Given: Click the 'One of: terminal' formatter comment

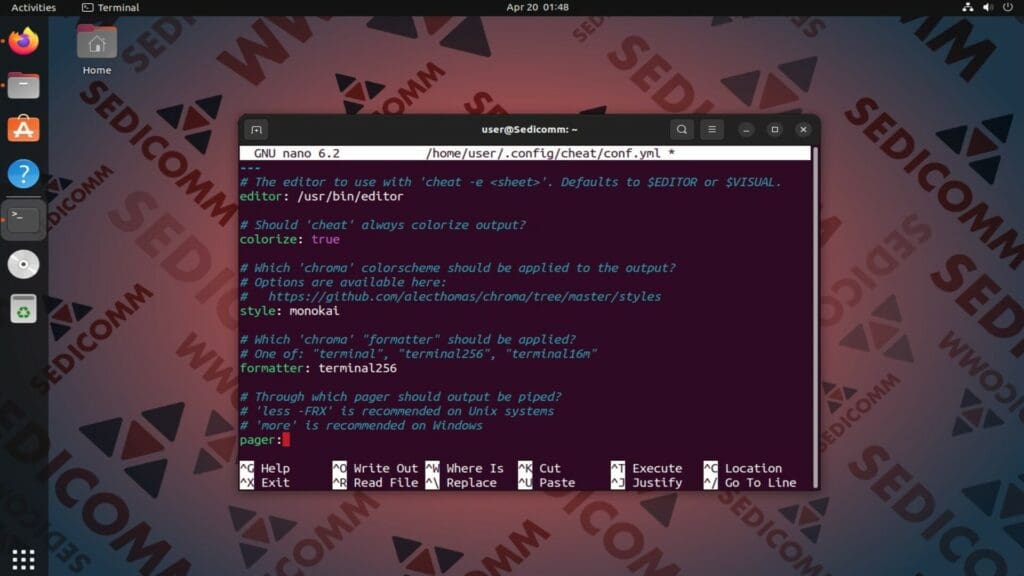Looking at the screenshot, I should pyautogui.click(x=419, y=354).
